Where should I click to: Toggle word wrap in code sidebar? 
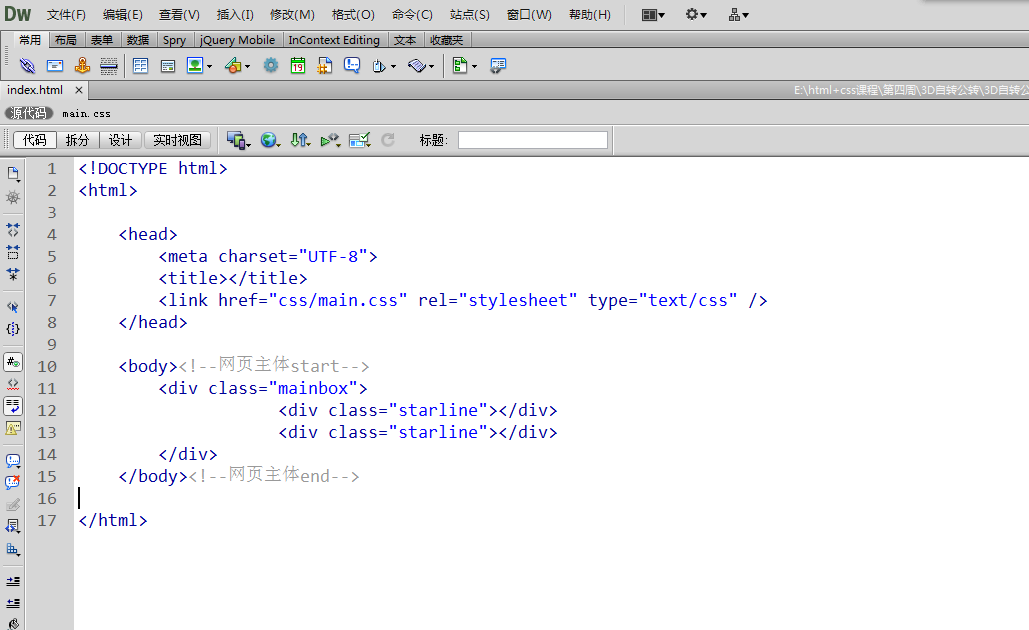(x=13, y=405)
